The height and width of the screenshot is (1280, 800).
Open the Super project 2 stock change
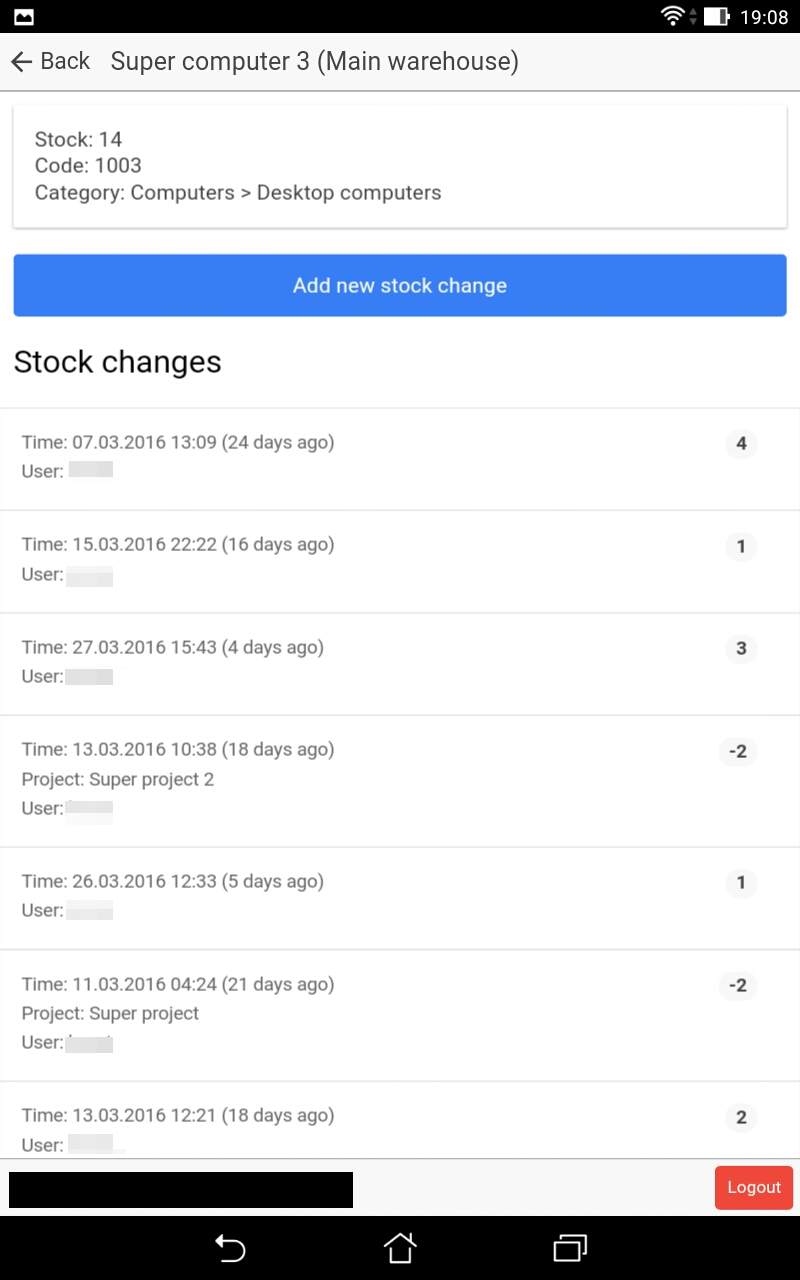(300, 779)
